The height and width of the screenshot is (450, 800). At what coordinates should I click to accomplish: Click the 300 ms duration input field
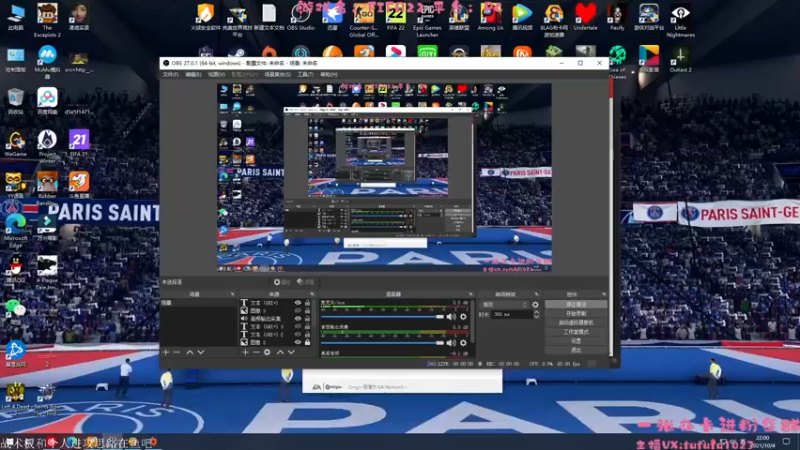512,314
